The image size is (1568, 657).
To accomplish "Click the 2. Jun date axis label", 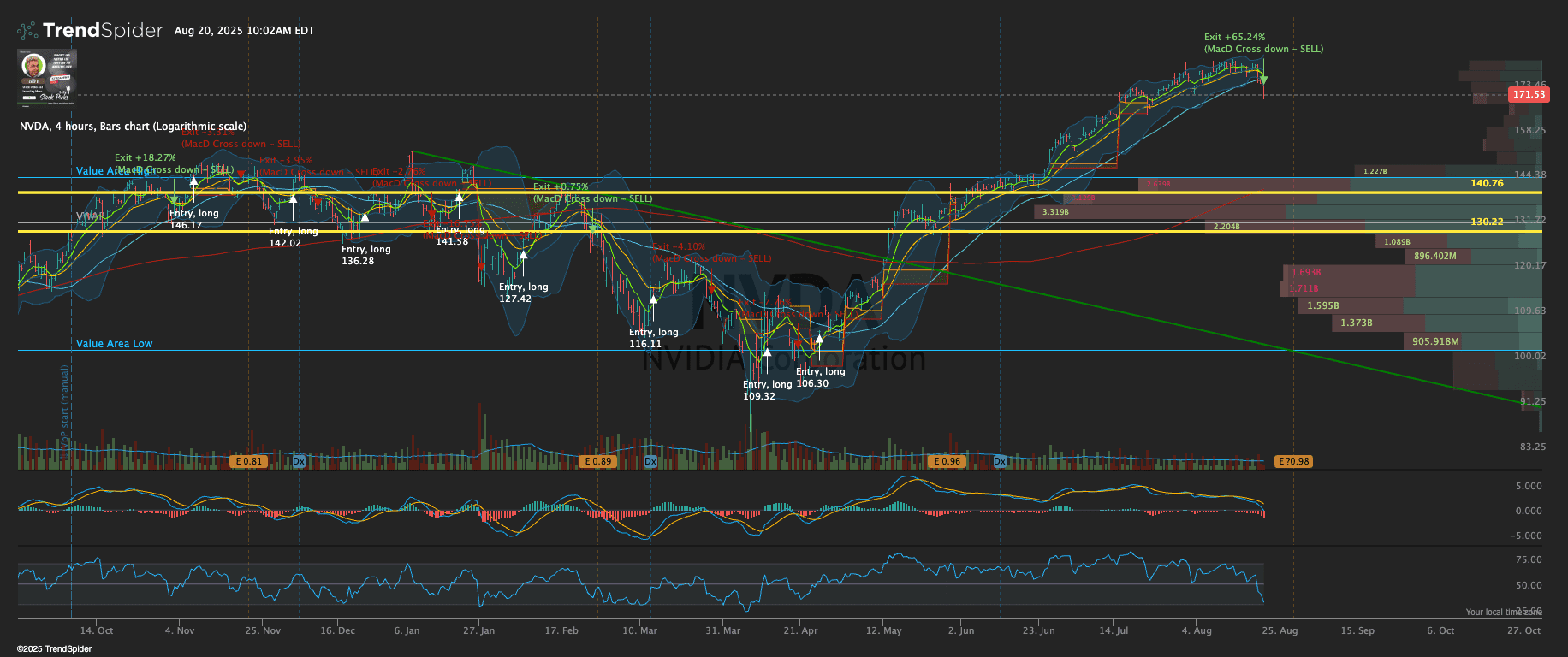I will tap(961, 630).
